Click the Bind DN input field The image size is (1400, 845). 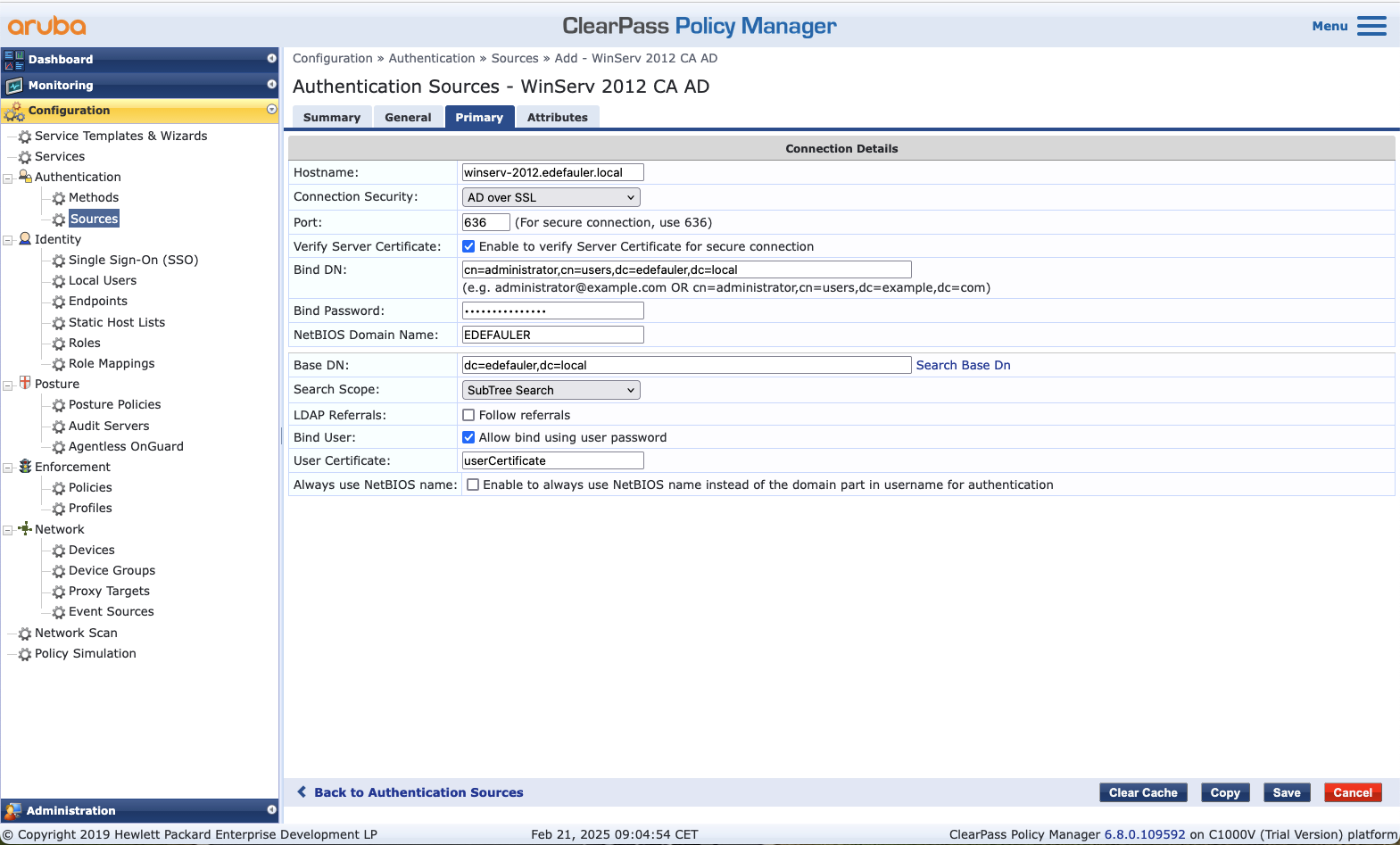point(686,269)
